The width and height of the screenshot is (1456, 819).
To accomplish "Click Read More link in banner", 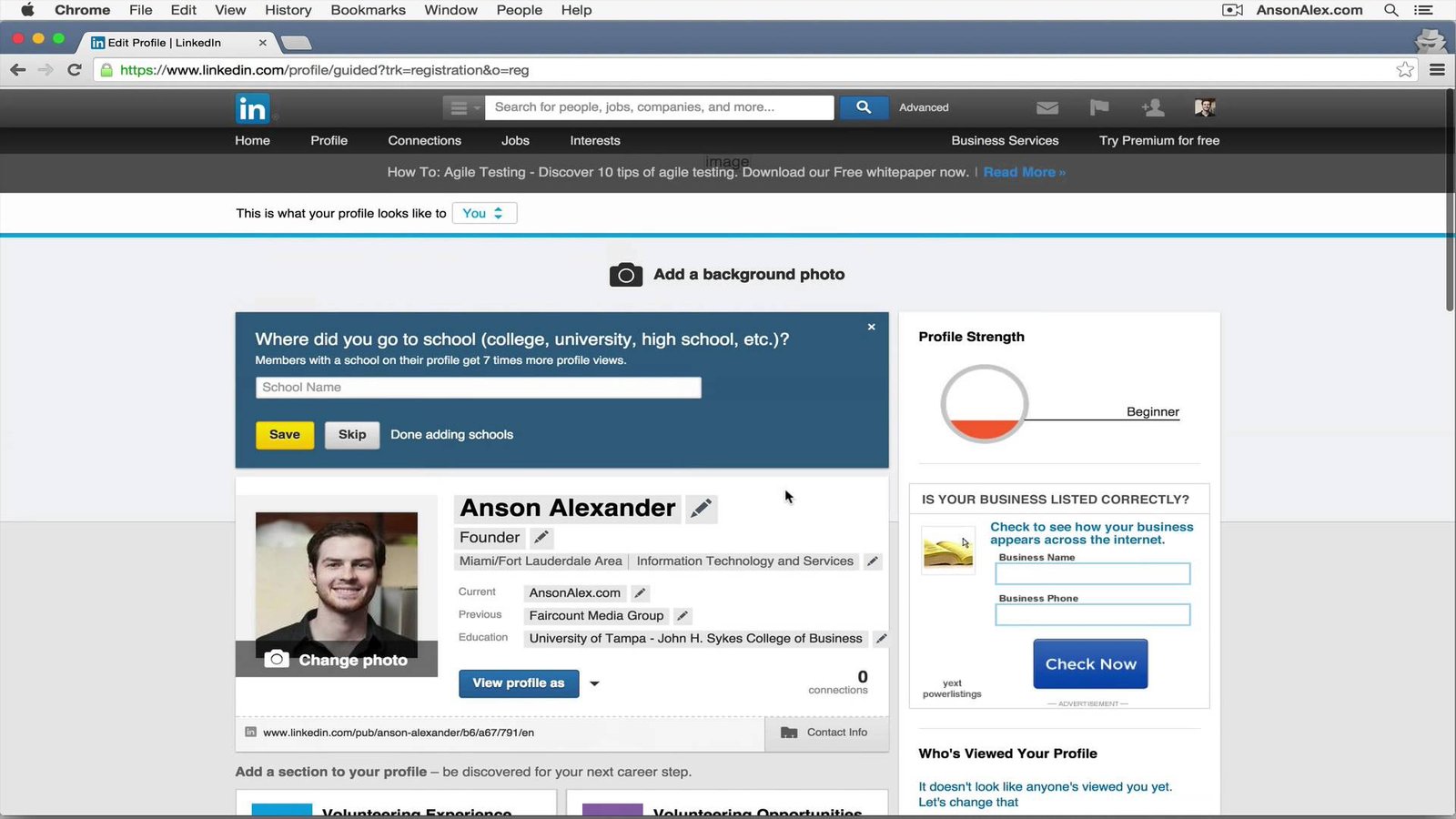I will (1024, 172).
